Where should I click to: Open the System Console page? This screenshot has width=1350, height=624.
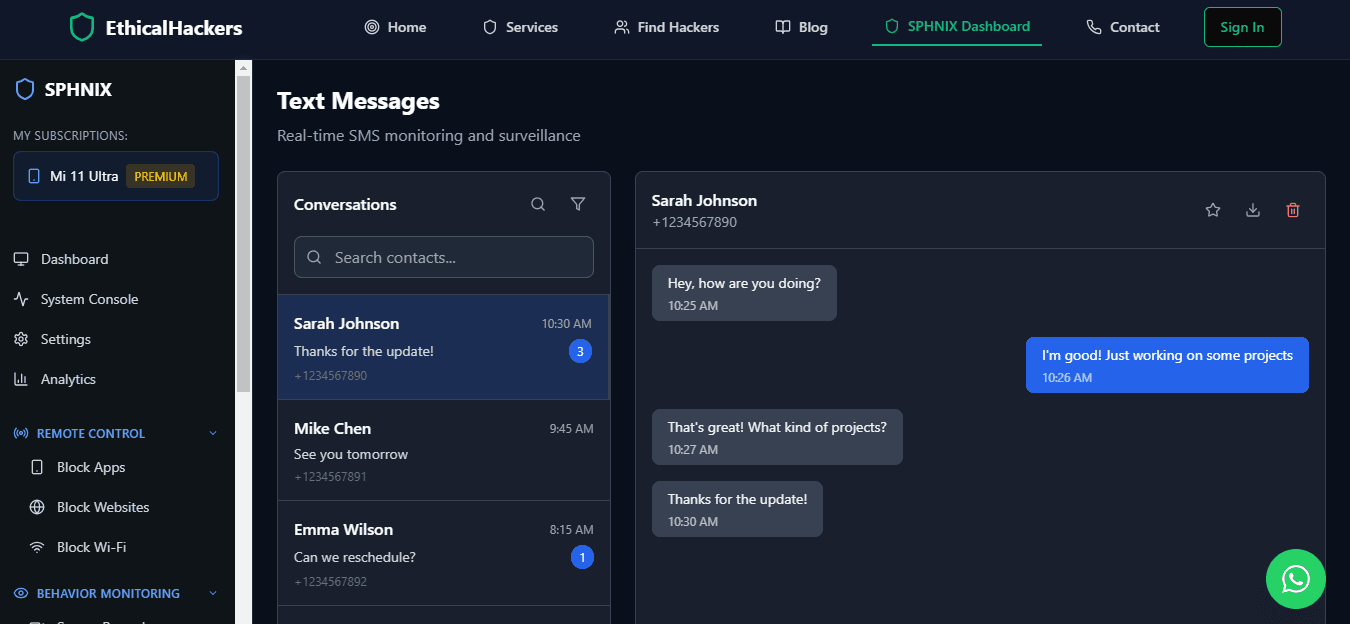[89, 299]
